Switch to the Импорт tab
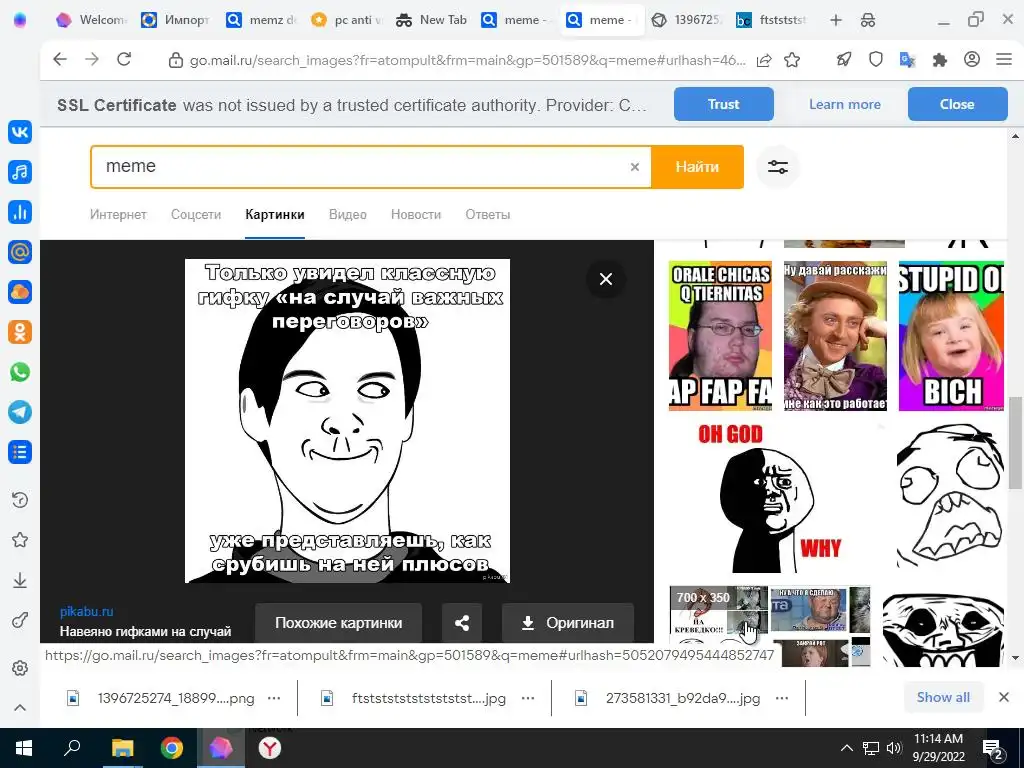This screenshot has height=768, width=1024. [176, 20]
